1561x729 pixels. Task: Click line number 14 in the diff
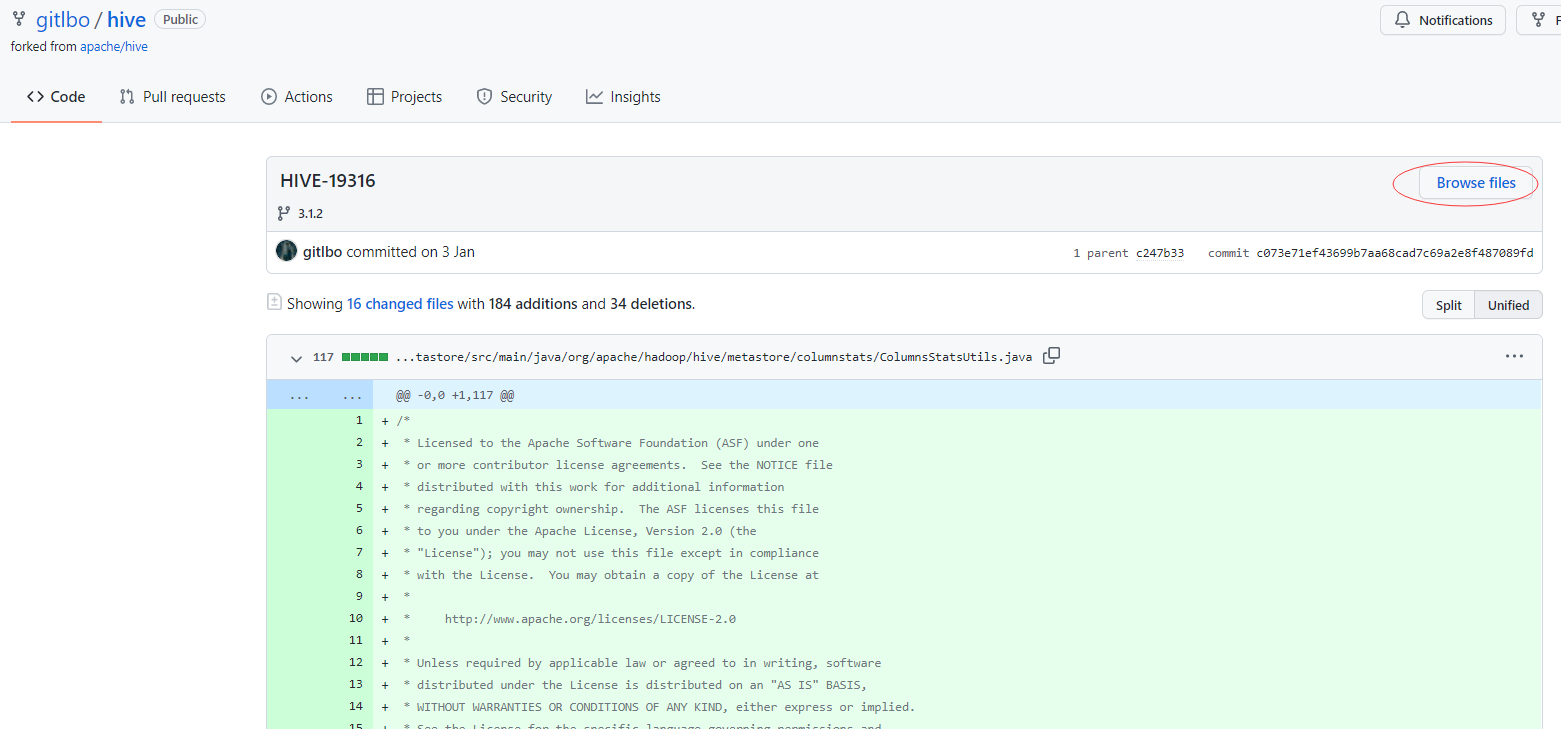click(x=356, y=706)
